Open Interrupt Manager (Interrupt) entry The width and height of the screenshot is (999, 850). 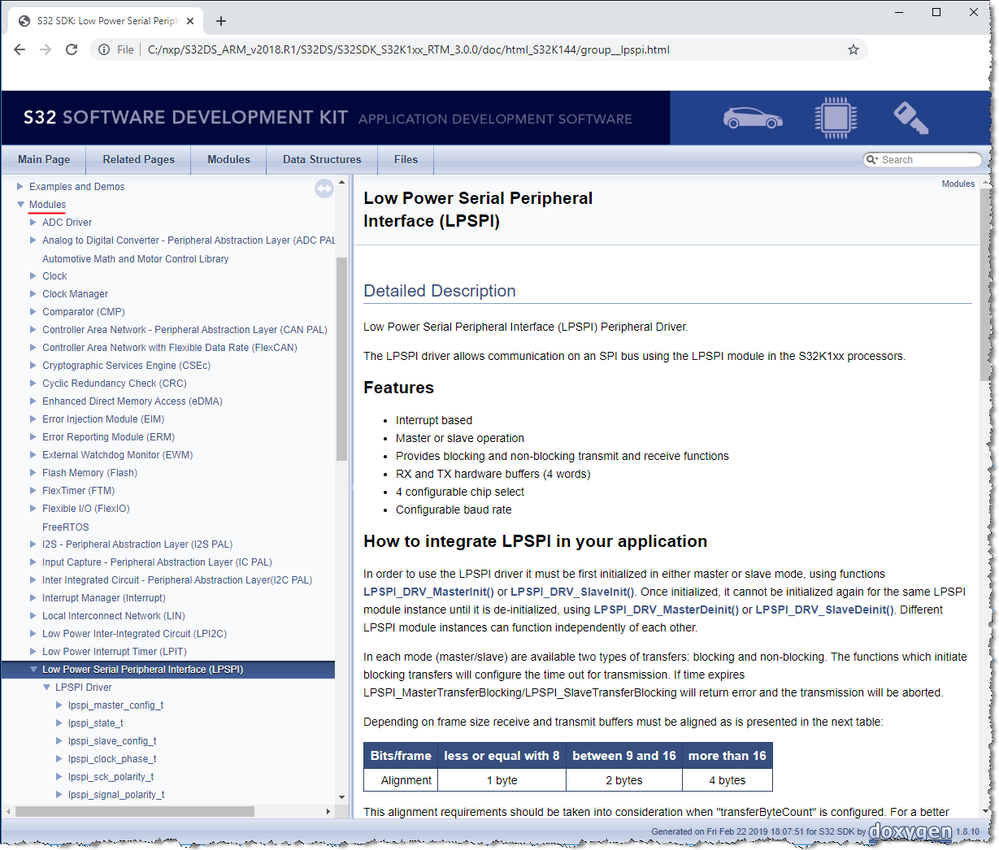click(104, 598)
